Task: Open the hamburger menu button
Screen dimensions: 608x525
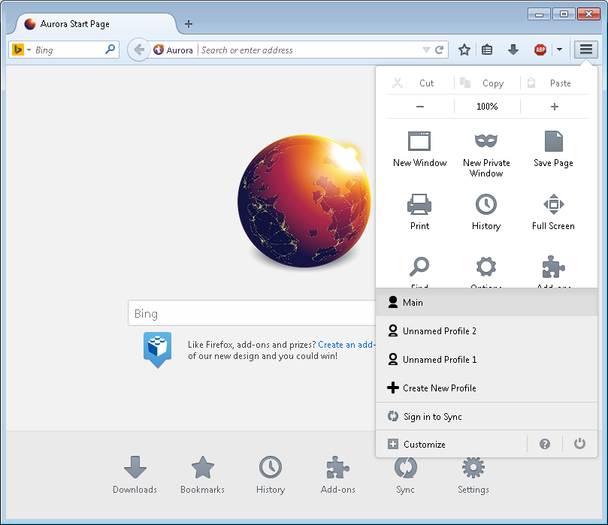Action: tap(586, 49)
